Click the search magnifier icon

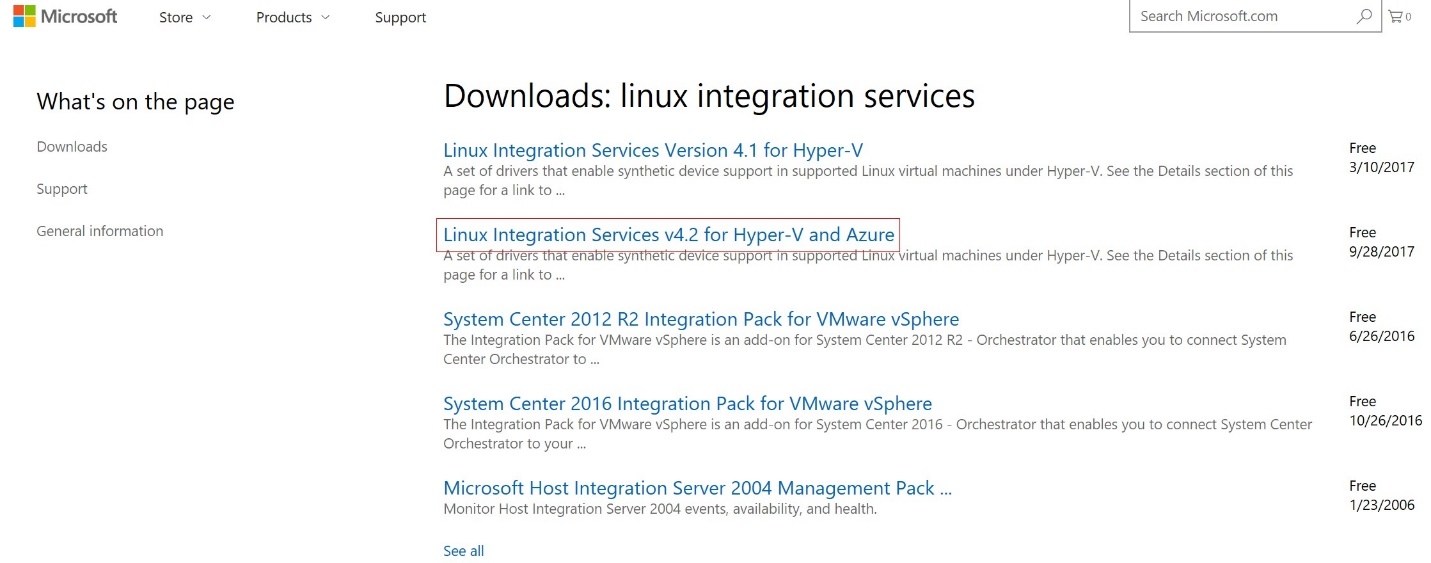coord(1364,16)
